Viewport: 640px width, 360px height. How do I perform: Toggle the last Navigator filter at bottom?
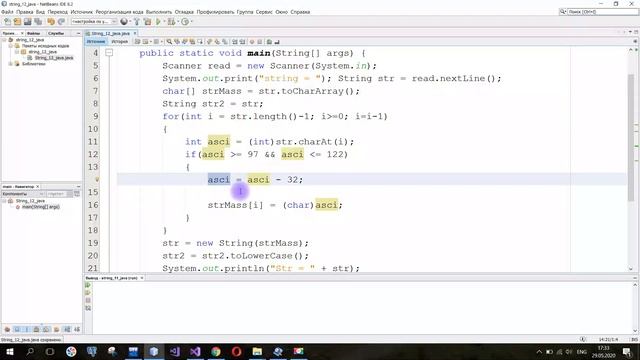point(77,329)
